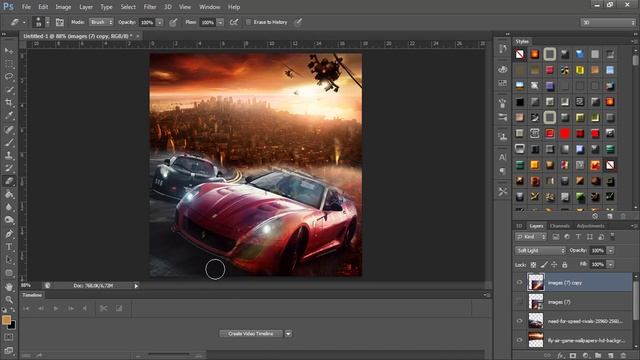Open the Flow dropdown arrow
This screenshot has height=360, width=640.
click(x=220, y=22)
